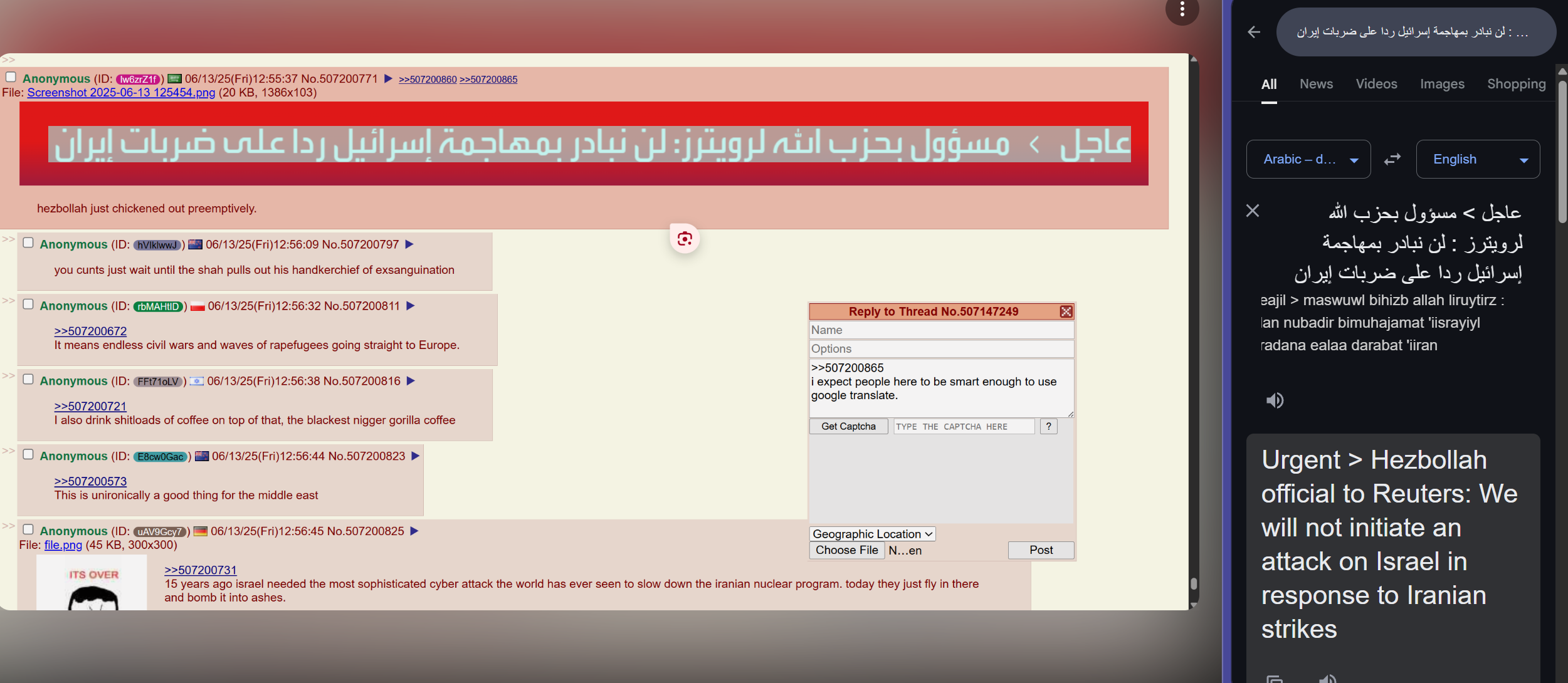The height and width of the screenshot is (683, 1568).
Task: Click German flag on post No.507200825
Action: pyautogui.click(x=201, y=531)
